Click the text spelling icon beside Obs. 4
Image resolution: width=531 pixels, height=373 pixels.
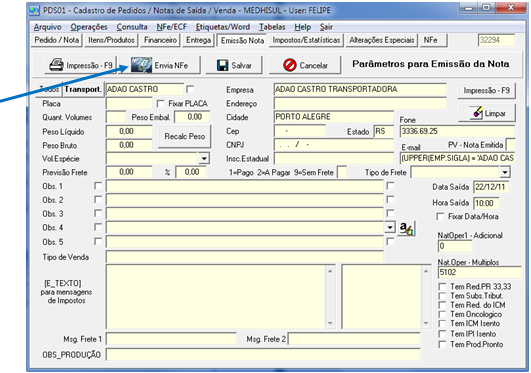[406, 228]
